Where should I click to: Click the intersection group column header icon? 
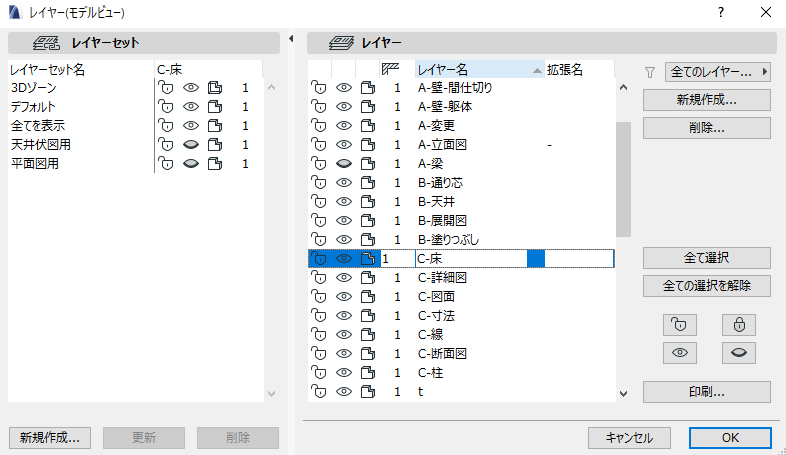pos(390,69)
